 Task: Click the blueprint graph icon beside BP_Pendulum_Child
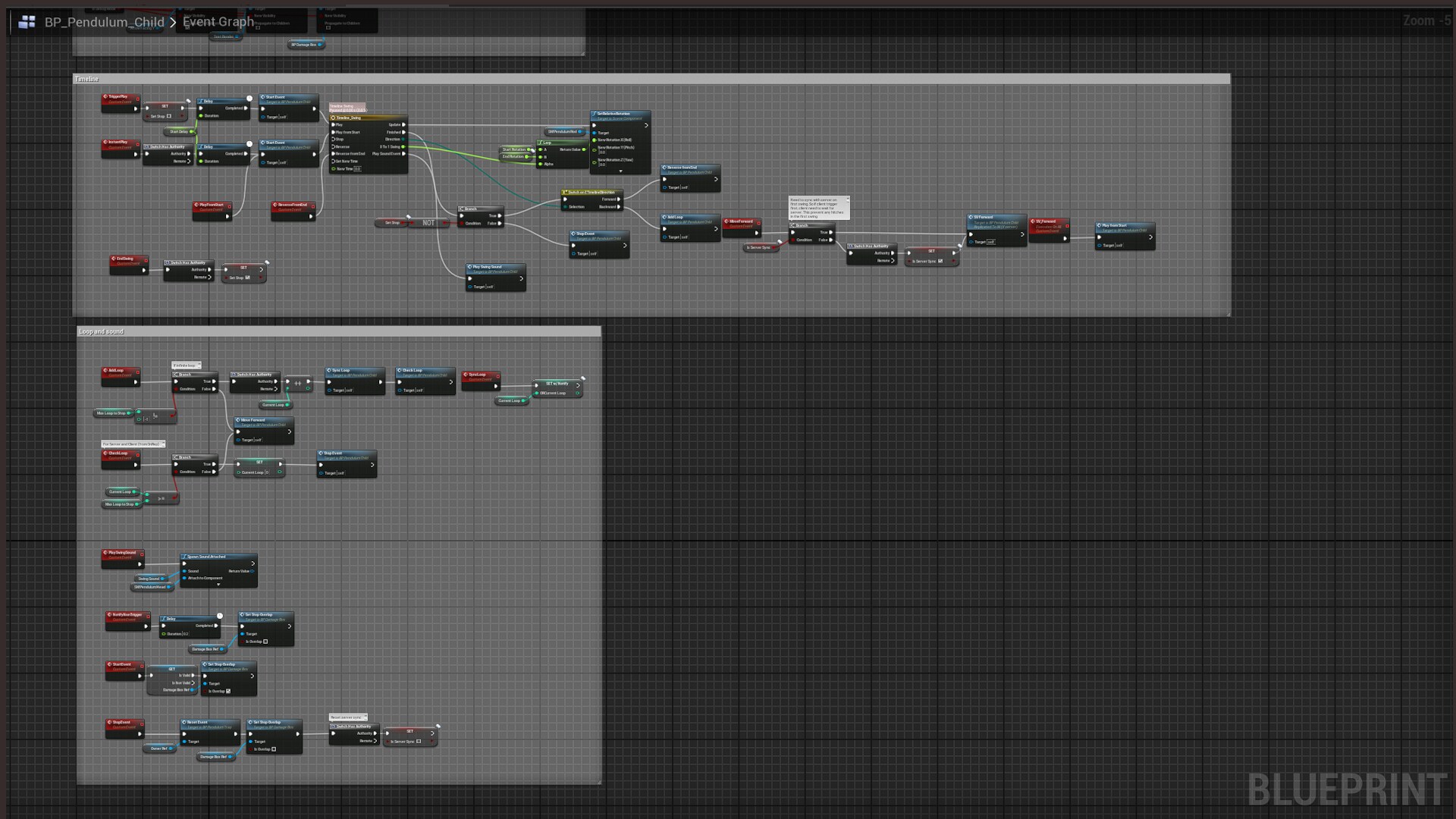(x=27, y=22)
